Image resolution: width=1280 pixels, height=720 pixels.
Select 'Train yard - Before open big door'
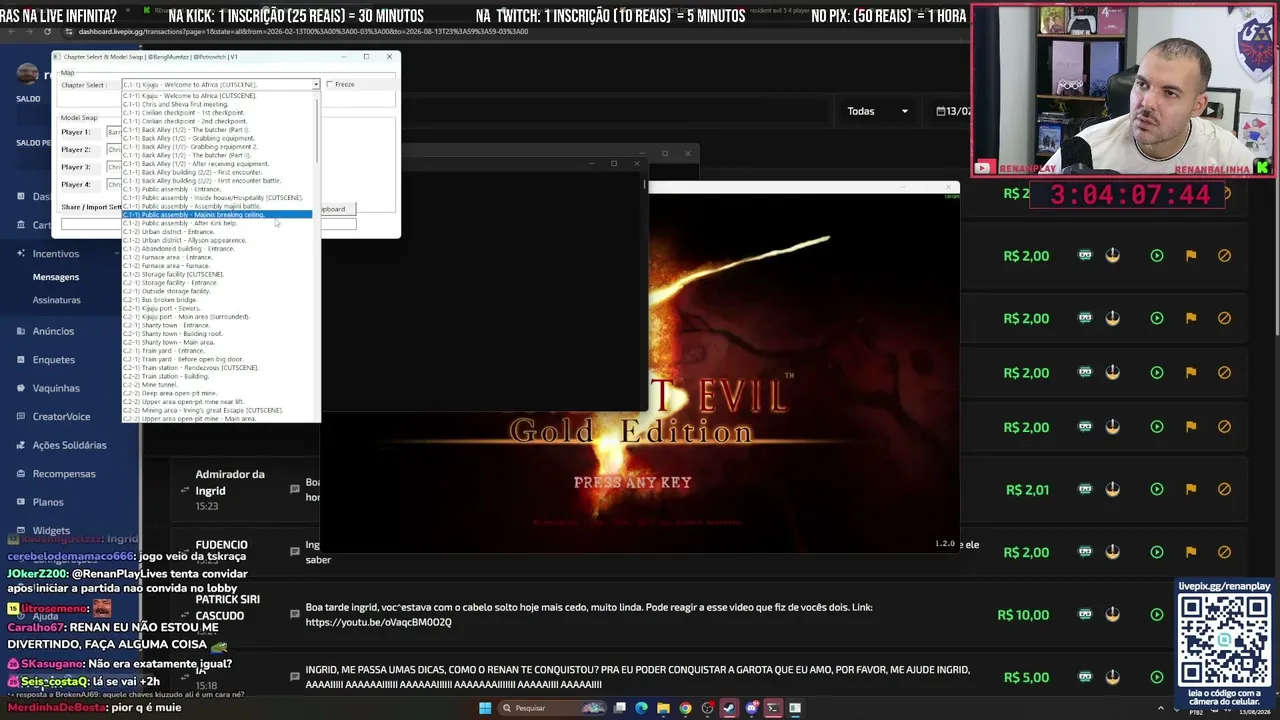217,359
